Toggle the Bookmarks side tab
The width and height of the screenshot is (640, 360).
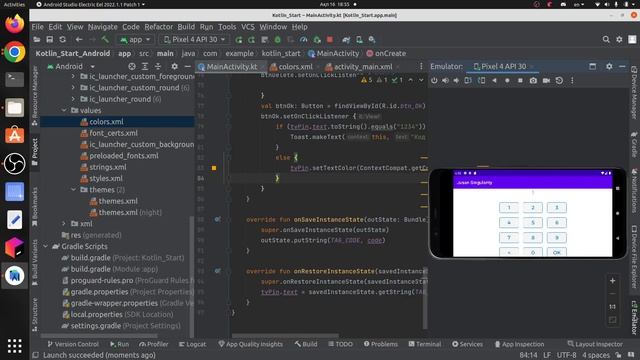(x=35, y=207)
